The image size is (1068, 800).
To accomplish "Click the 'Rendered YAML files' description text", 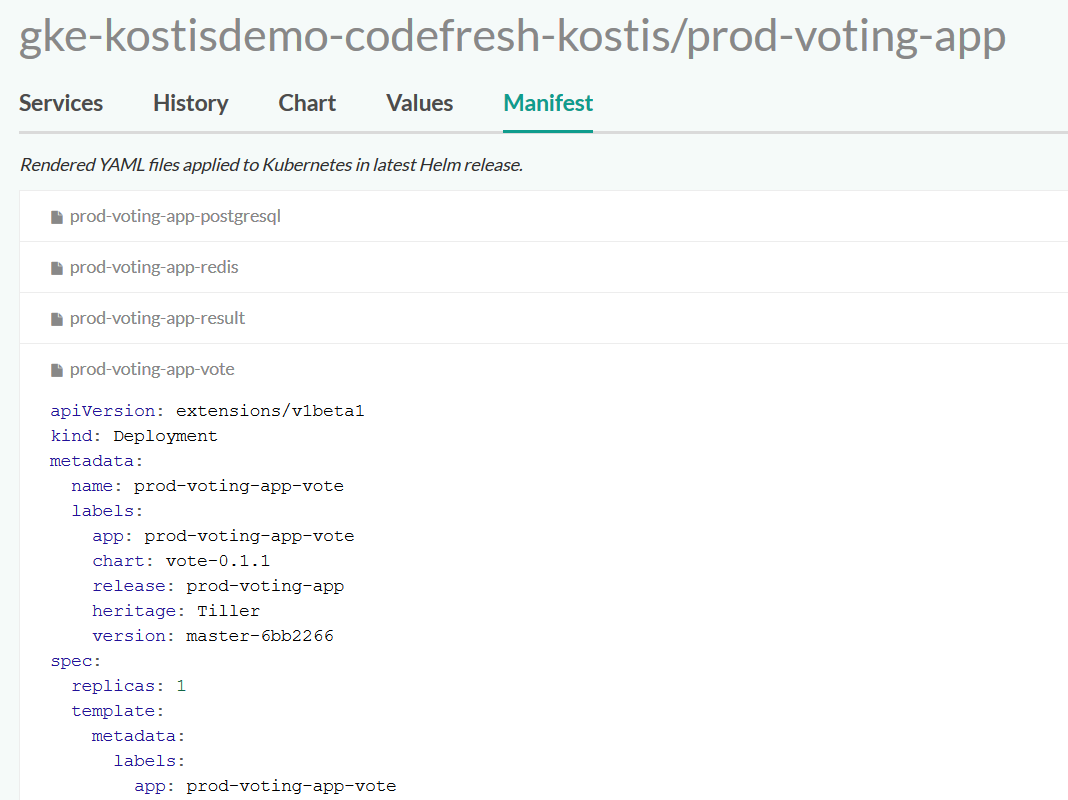I will coord(271,165).
